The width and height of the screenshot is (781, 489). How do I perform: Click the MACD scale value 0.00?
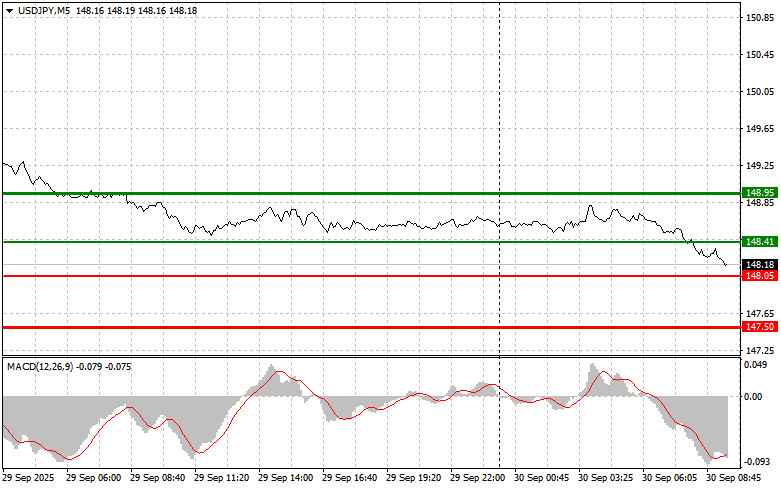pyautogui.click(x=753, y=396)
